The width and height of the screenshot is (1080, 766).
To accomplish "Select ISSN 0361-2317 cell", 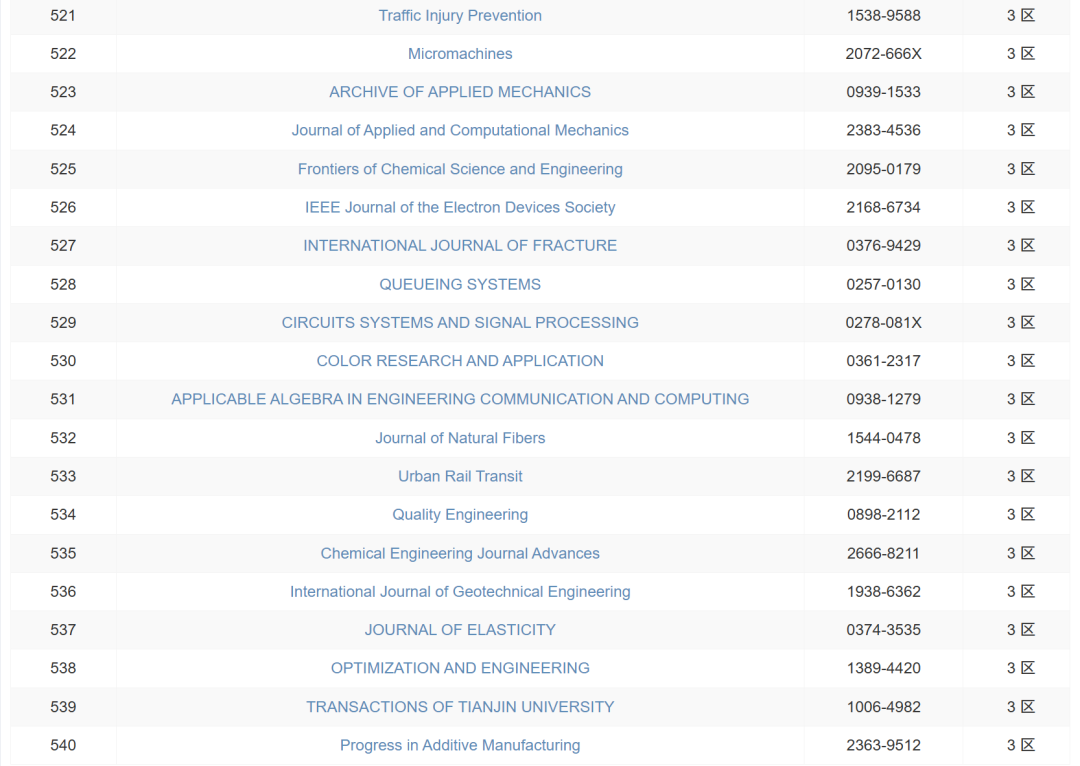I will pos(884,361).
